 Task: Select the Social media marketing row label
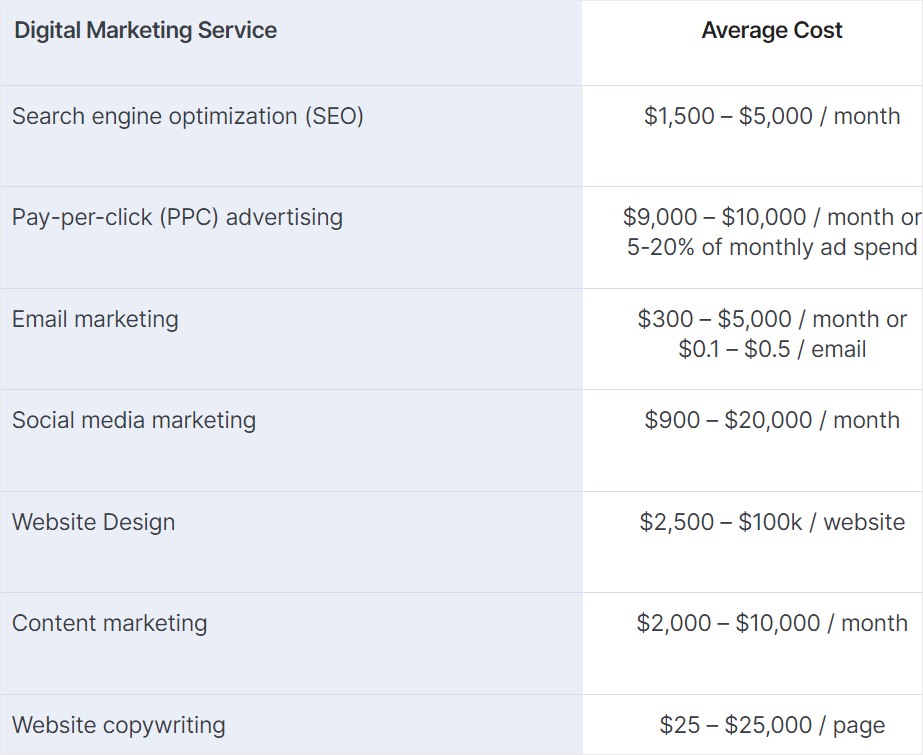pos(134,421)
